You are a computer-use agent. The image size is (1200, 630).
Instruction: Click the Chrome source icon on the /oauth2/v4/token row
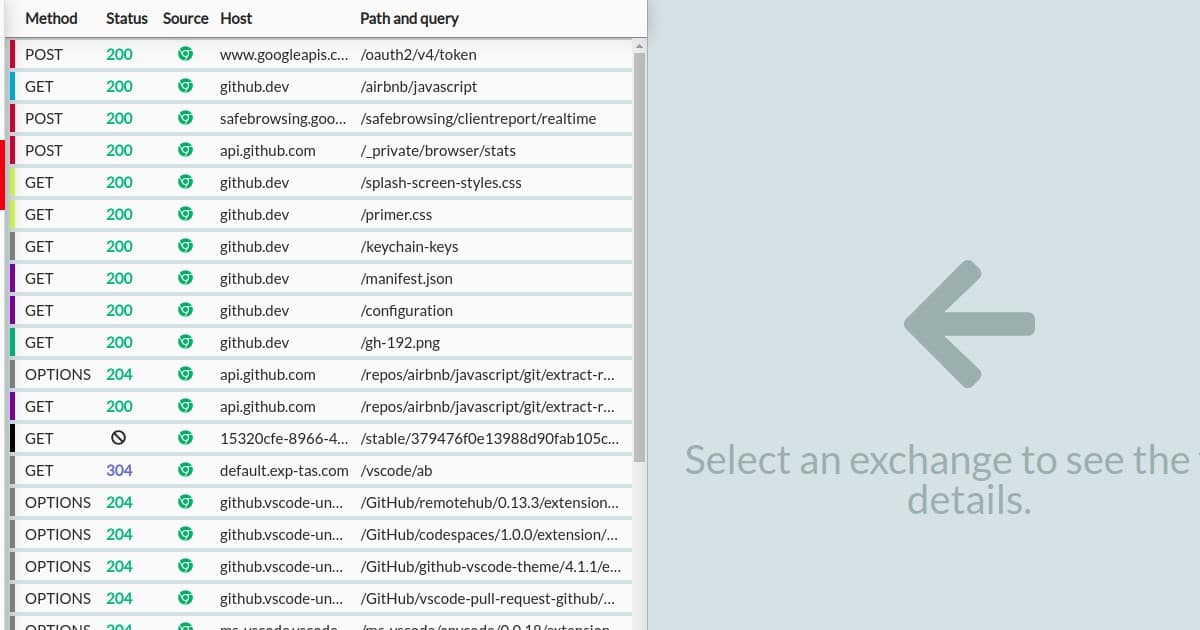pos(185,54)
